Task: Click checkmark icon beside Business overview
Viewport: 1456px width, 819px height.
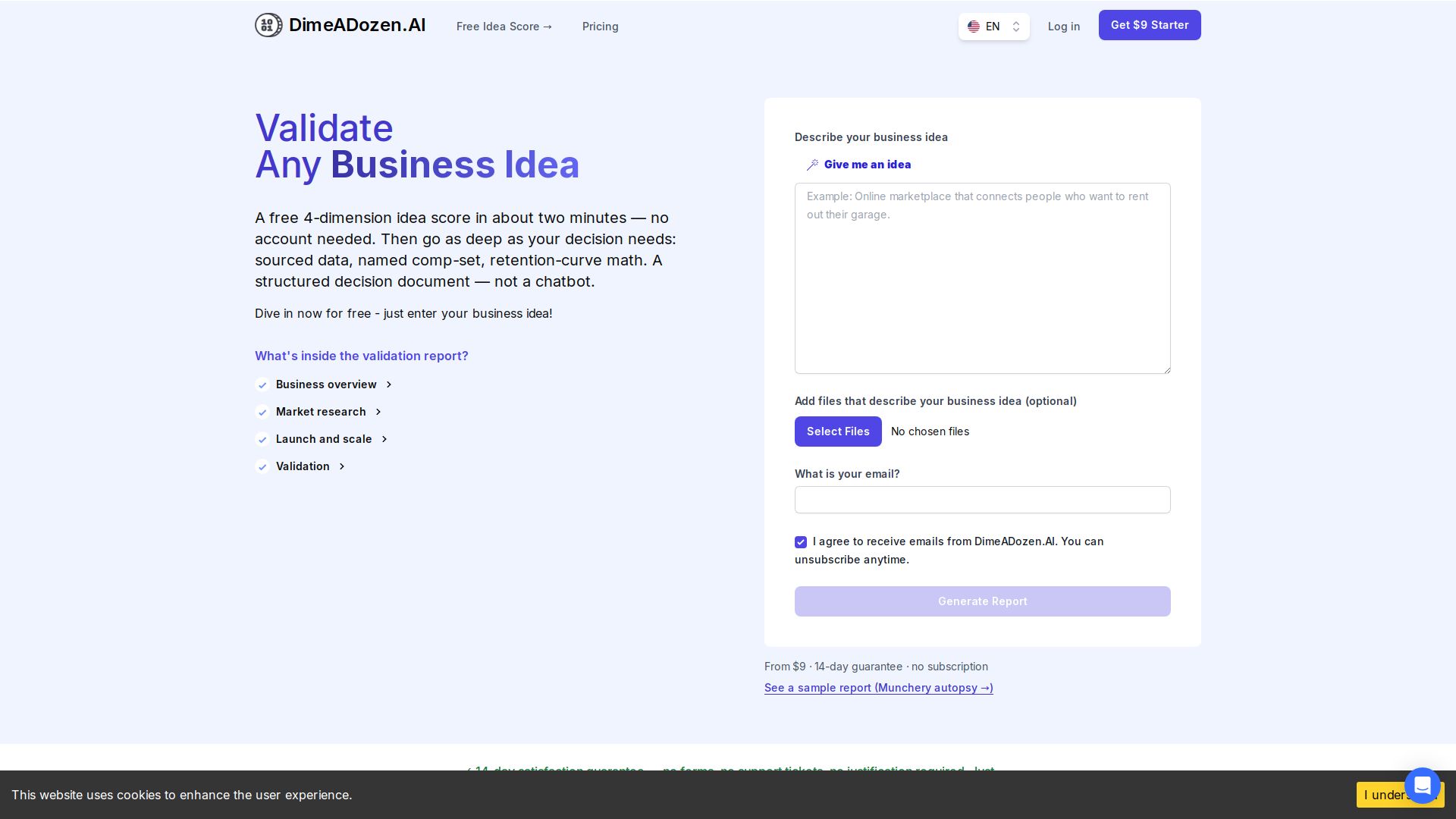Action: coord(262,385)
